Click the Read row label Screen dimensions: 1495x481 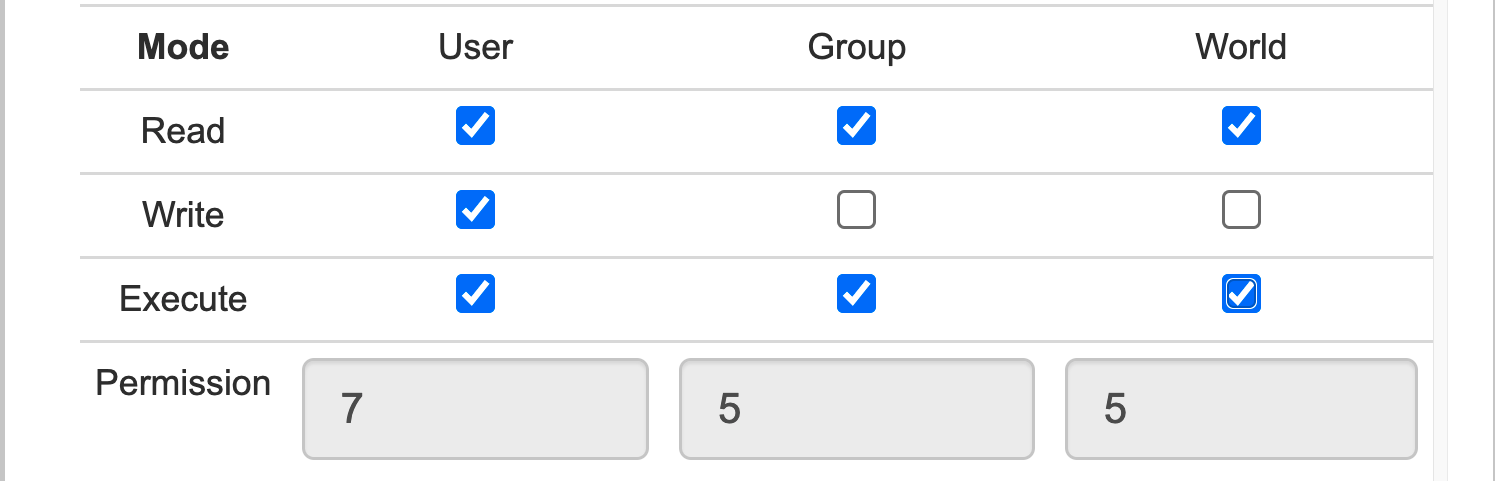tap(183, 131)
